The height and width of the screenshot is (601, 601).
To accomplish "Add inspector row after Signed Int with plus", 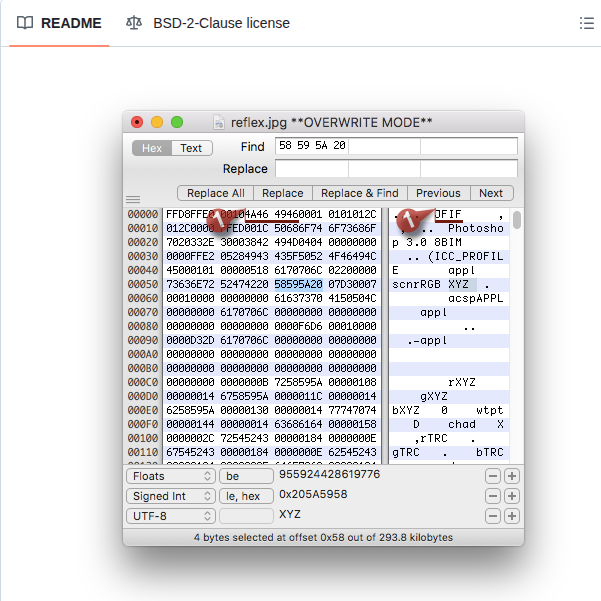I will coord(511,496).
